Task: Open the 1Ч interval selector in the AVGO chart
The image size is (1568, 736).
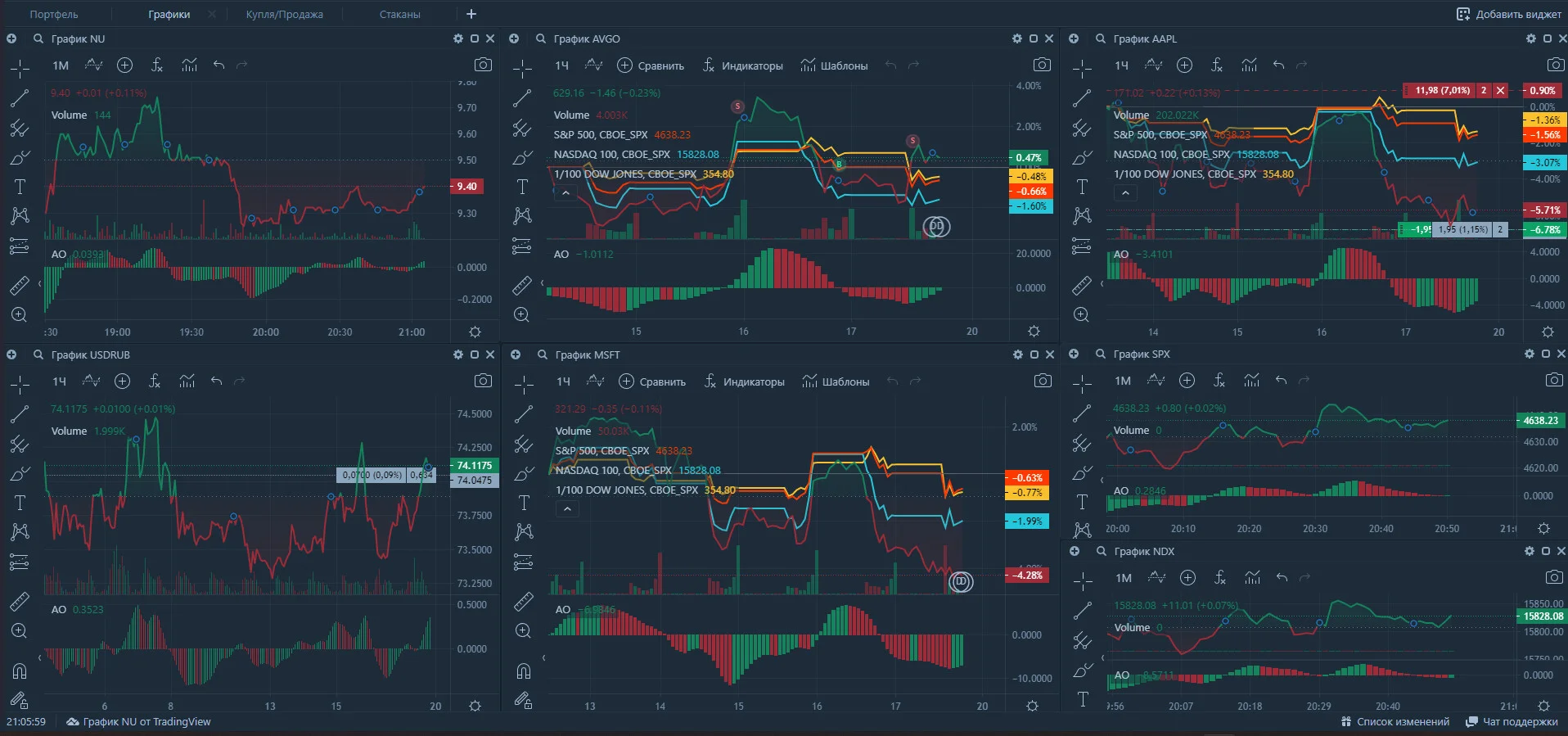Action: pos(561,65)
